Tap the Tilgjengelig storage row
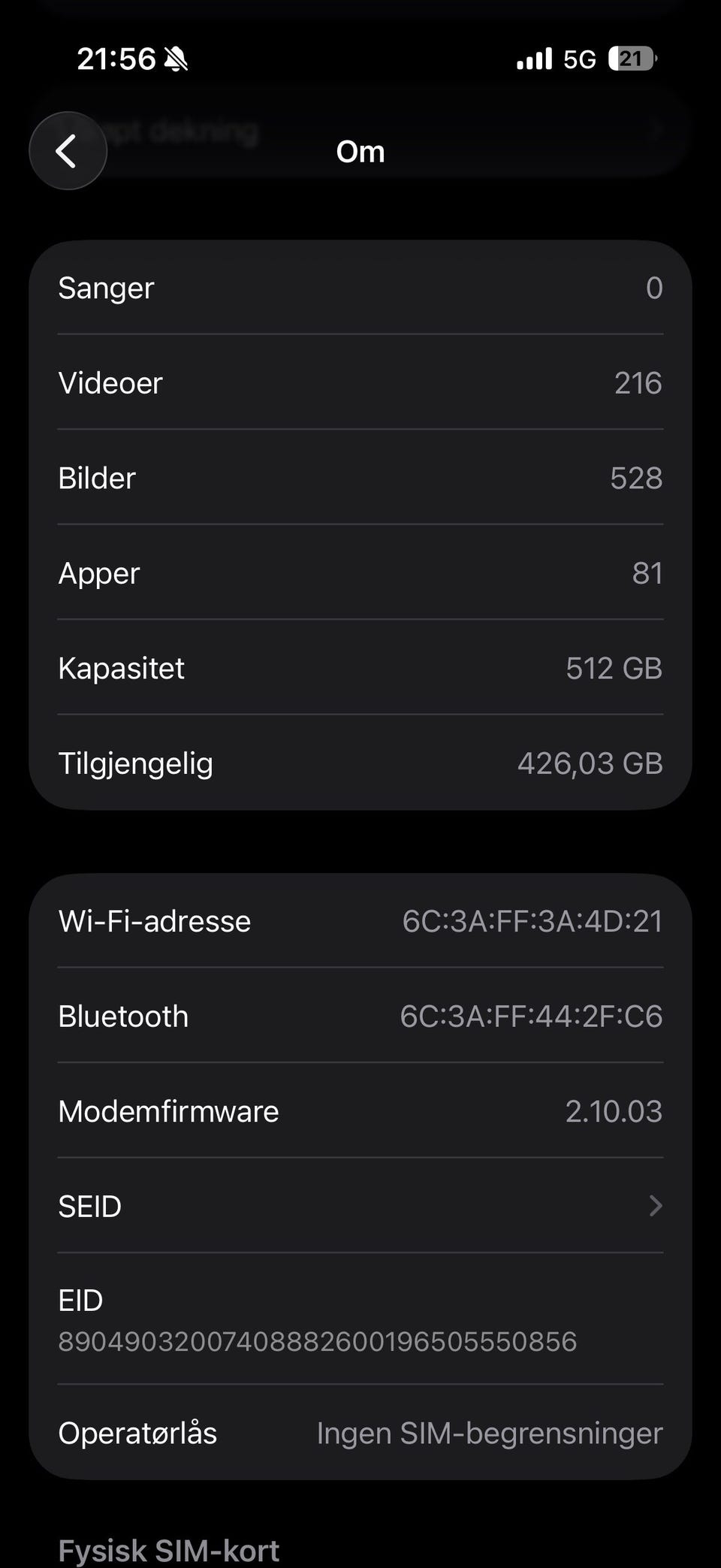This screenshot has width=721, height=1568. (x=360, y=763)
